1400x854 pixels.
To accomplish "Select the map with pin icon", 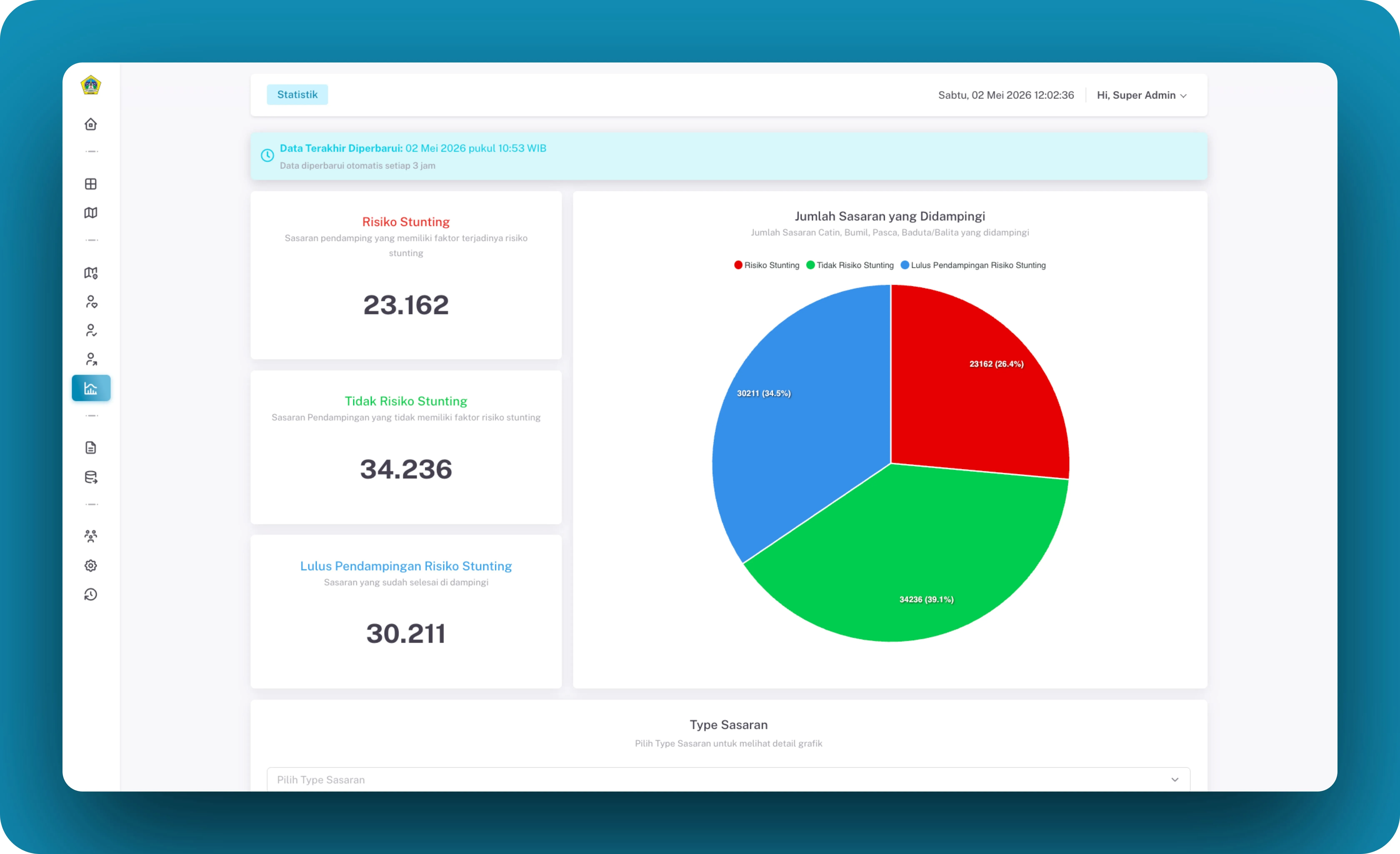I will click(x=91, y=273).
